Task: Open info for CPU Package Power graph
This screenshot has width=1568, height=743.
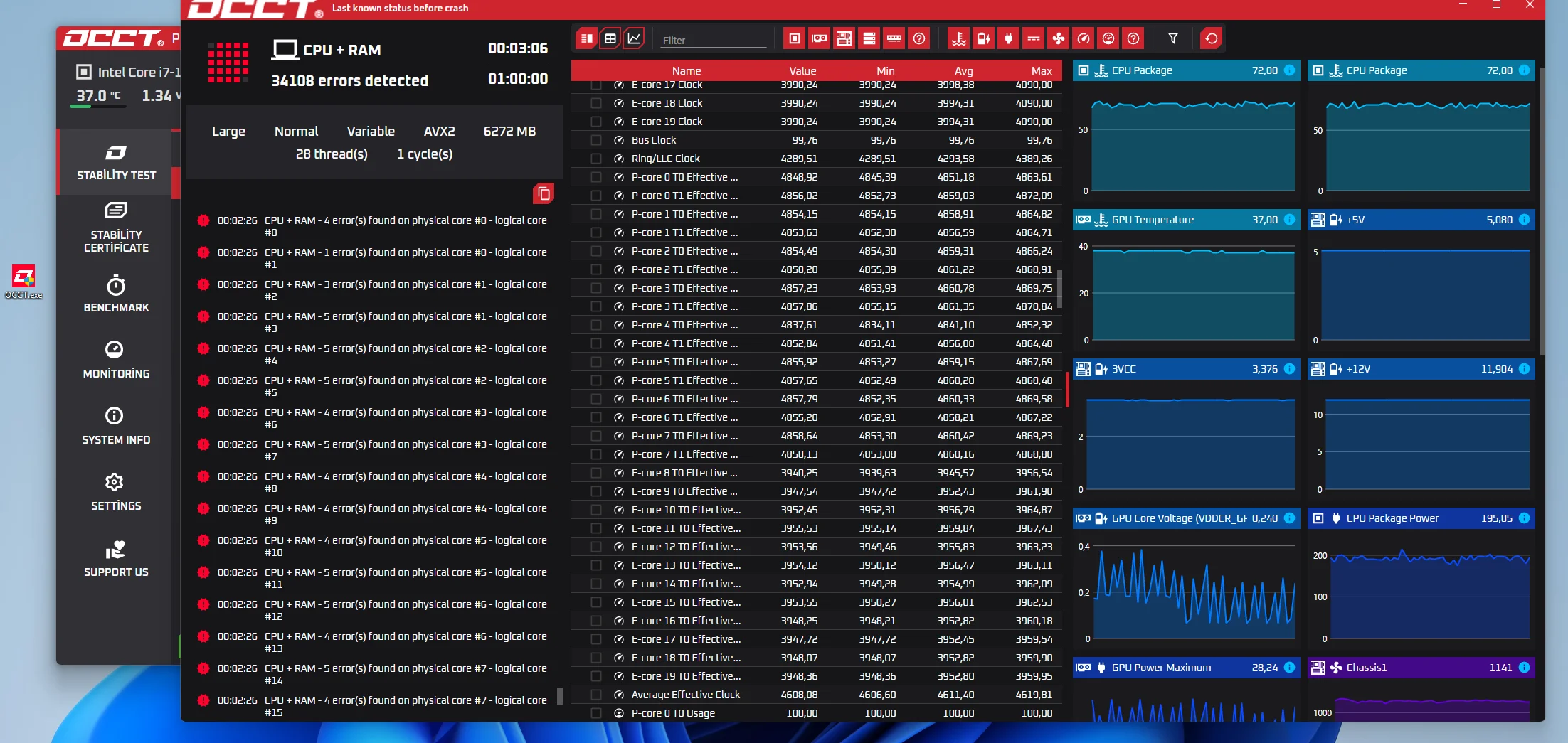Action: coord(1524,518)
